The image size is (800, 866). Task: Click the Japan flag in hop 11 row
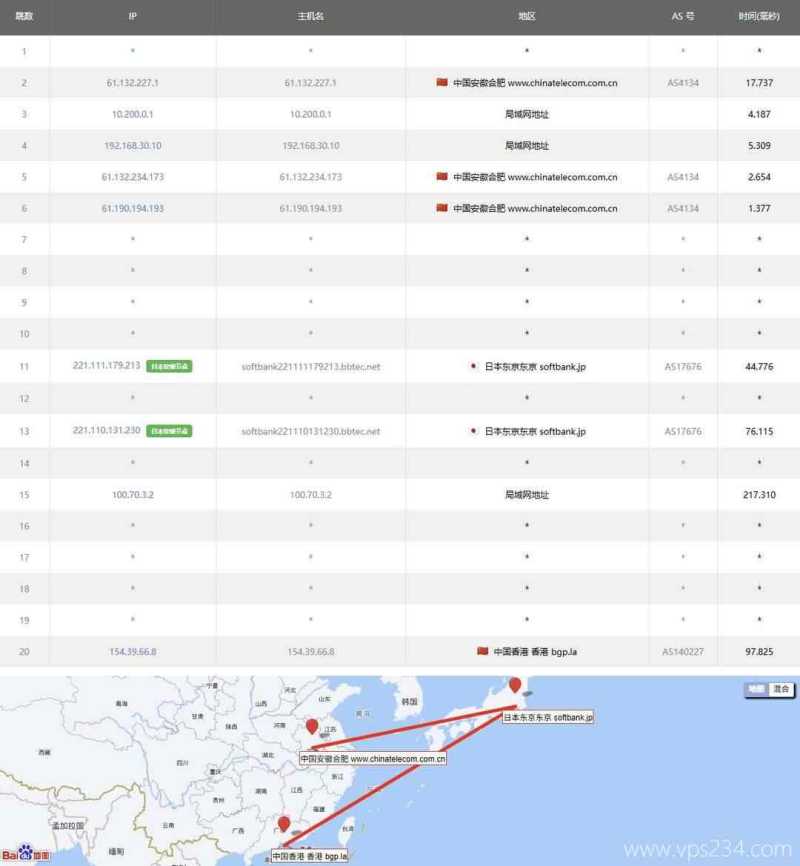point(474,367)
